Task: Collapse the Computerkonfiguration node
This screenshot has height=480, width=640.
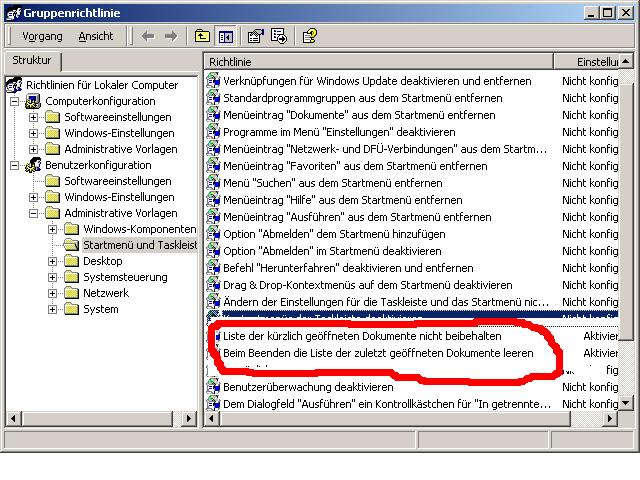Action: click(x=14, y=101)
